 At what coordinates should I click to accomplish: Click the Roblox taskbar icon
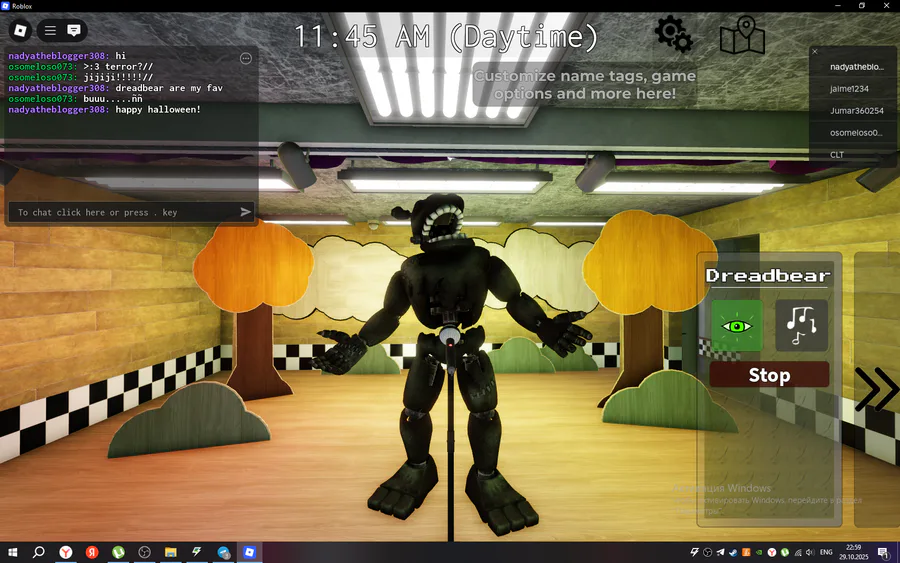(x=249, y=552)
